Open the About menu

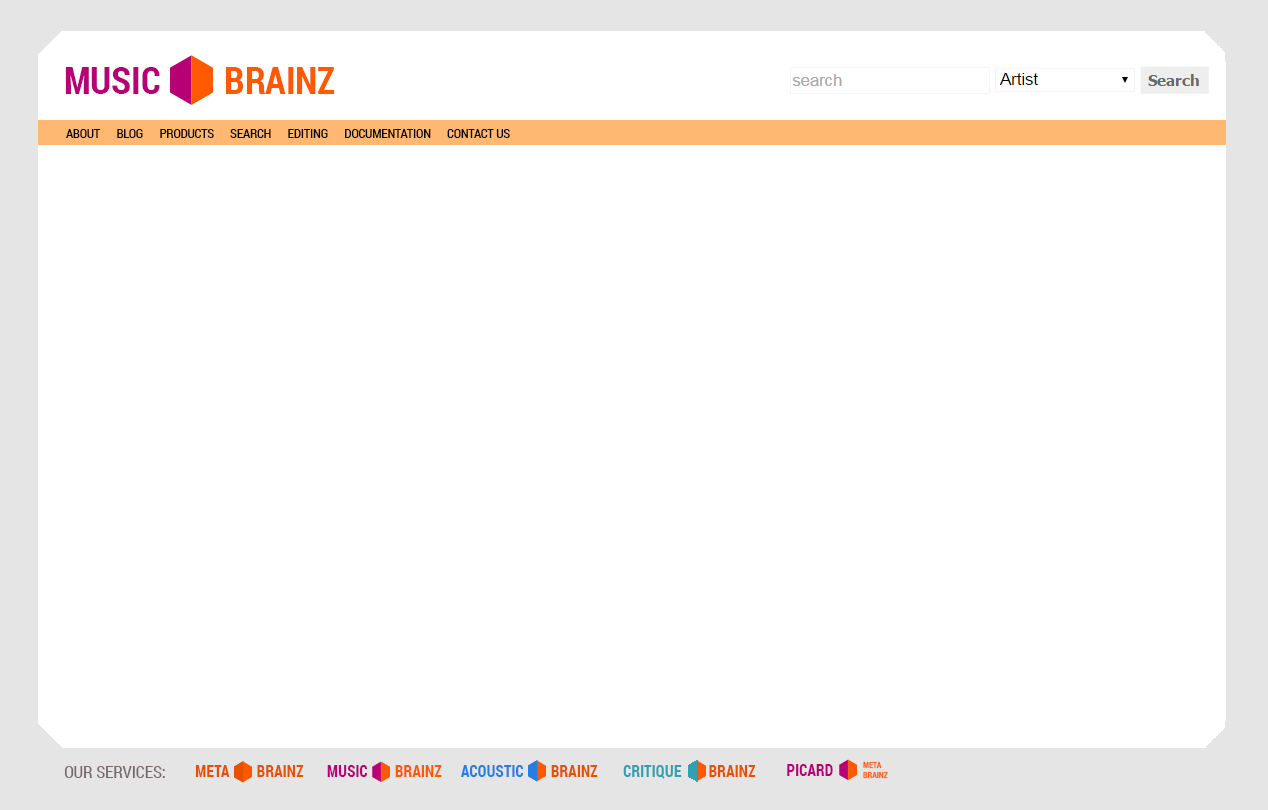pyautogui.click(x=83, y=134)
